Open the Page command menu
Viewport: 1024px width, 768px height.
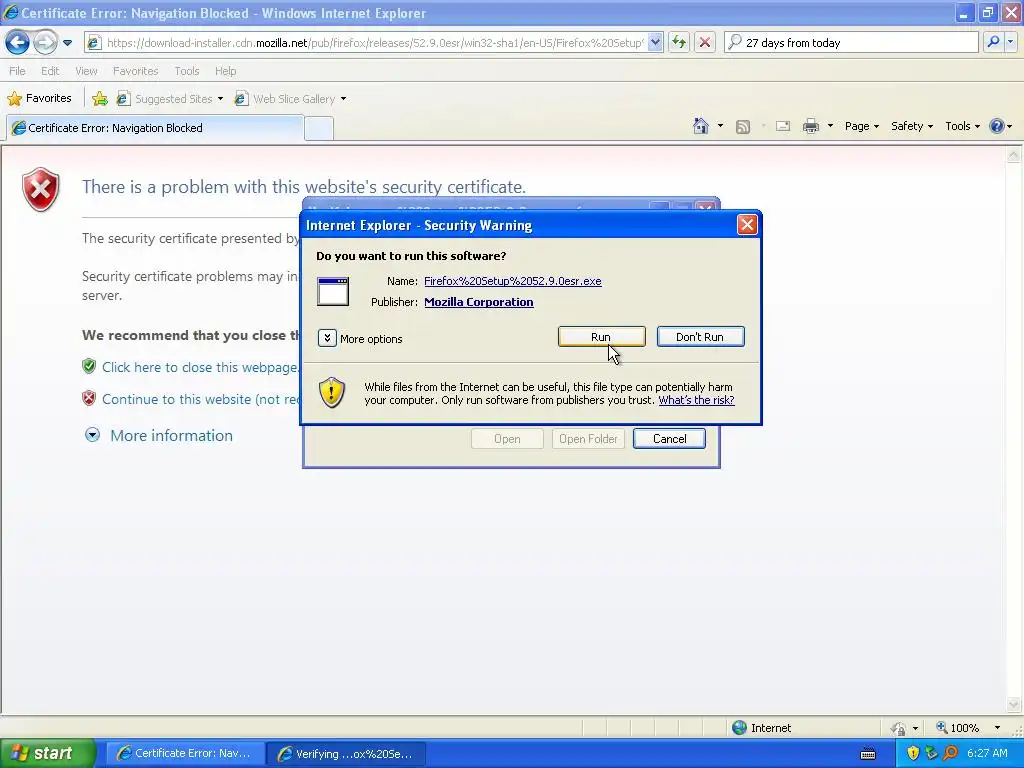tap(861, 126)
